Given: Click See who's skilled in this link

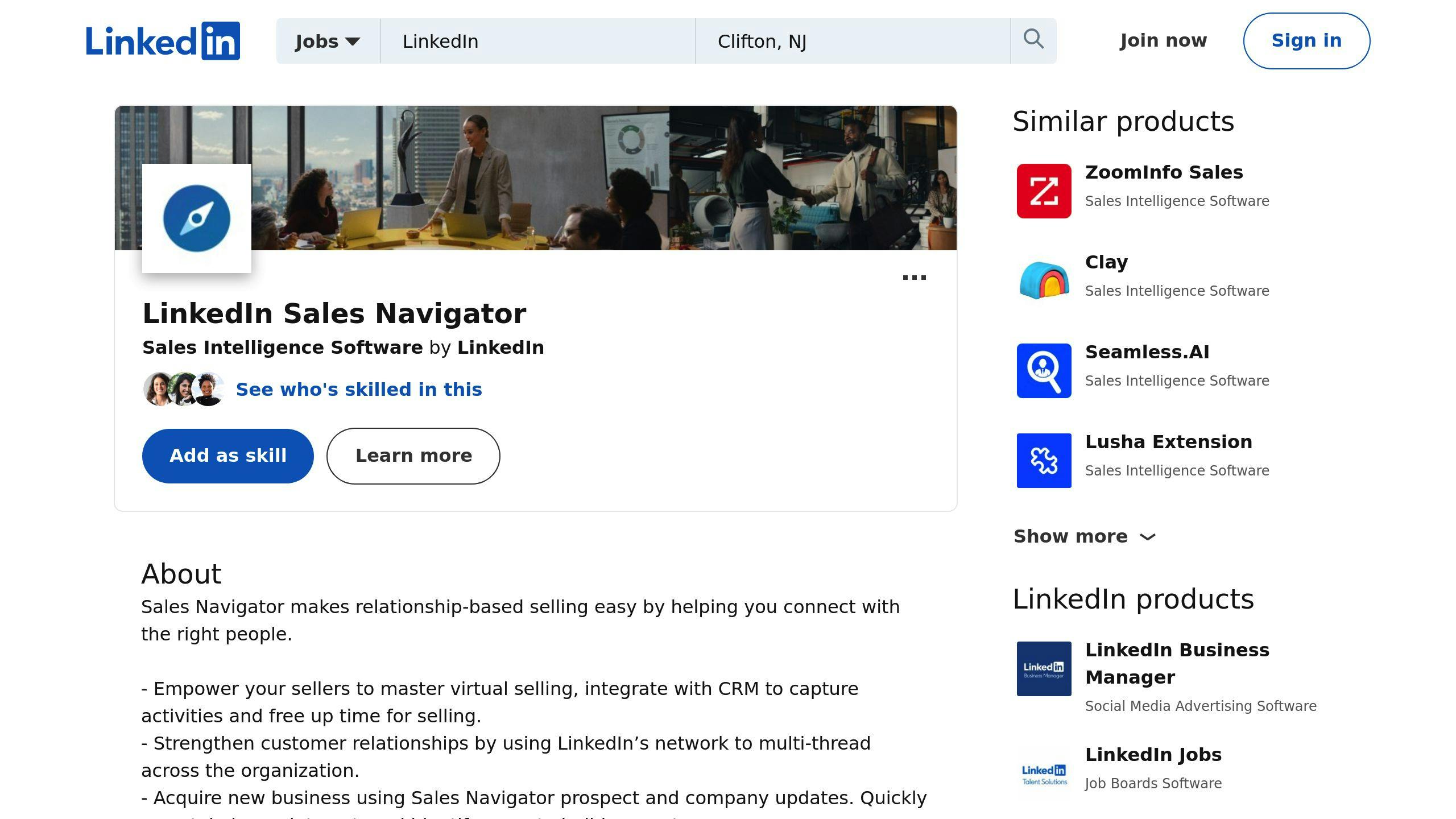Looking at the screenshot, I should [358, 389].
